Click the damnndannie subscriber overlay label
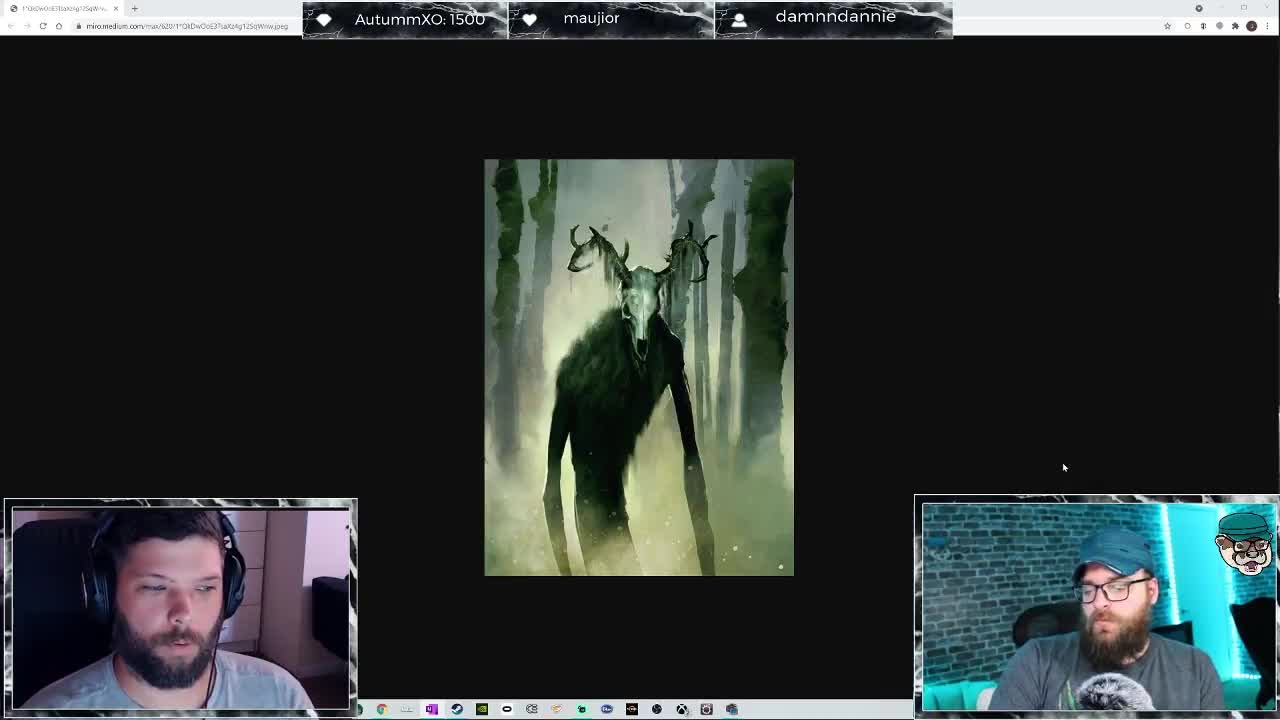This screenshot has height=720, width=1280. (835, 17)
